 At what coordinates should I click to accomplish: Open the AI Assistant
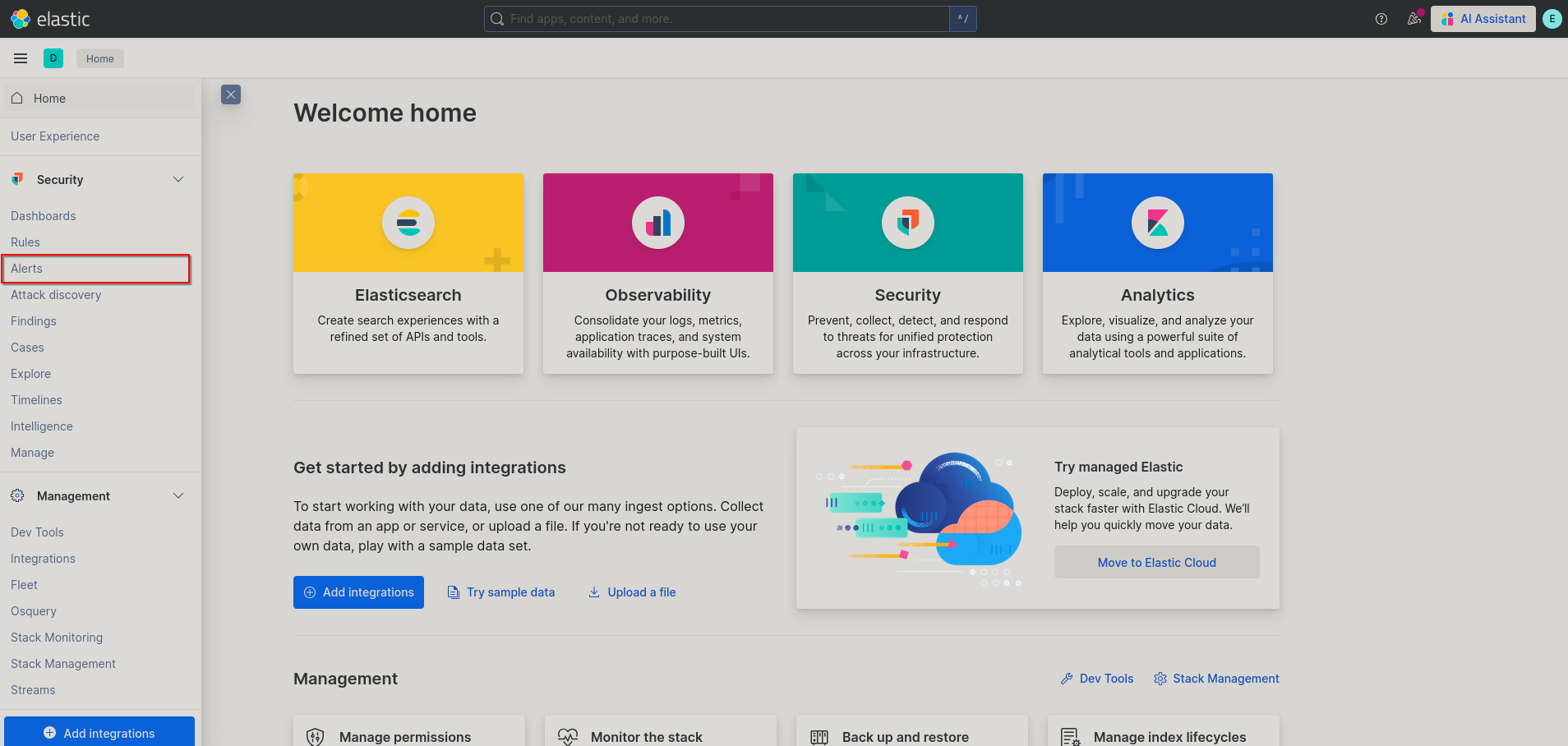1483,19
